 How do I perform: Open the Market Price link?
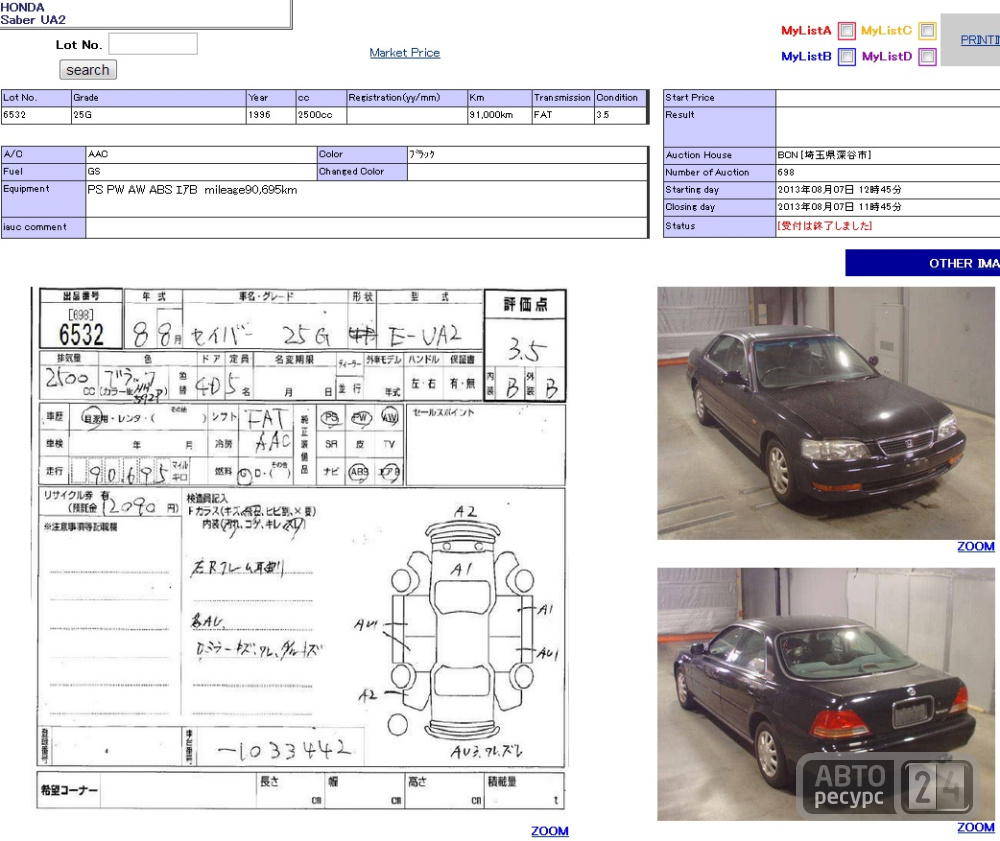[x=404, y=53]
